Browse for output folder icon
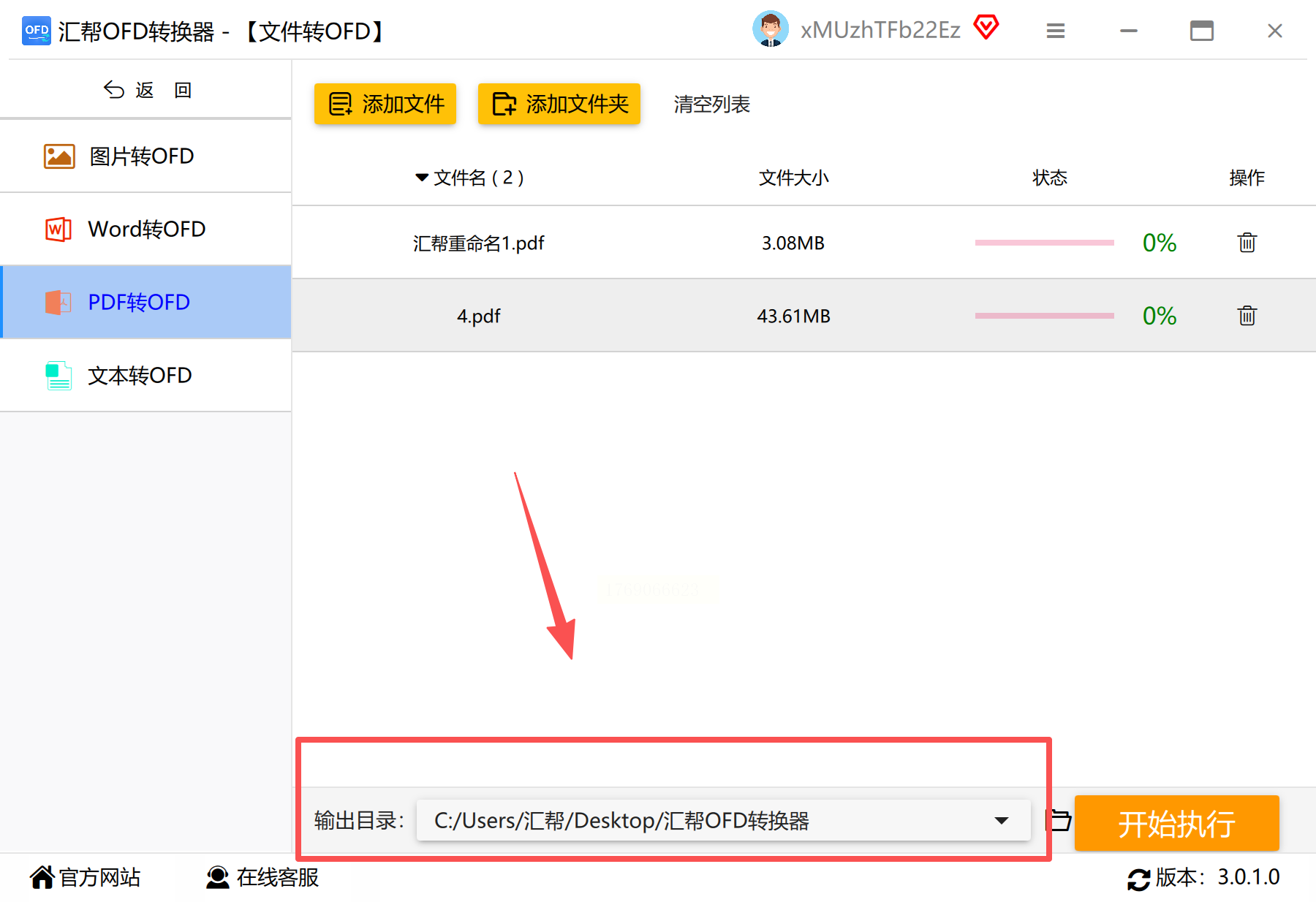Screen dimensions: 1316x902 click(x=1058, y=820)
